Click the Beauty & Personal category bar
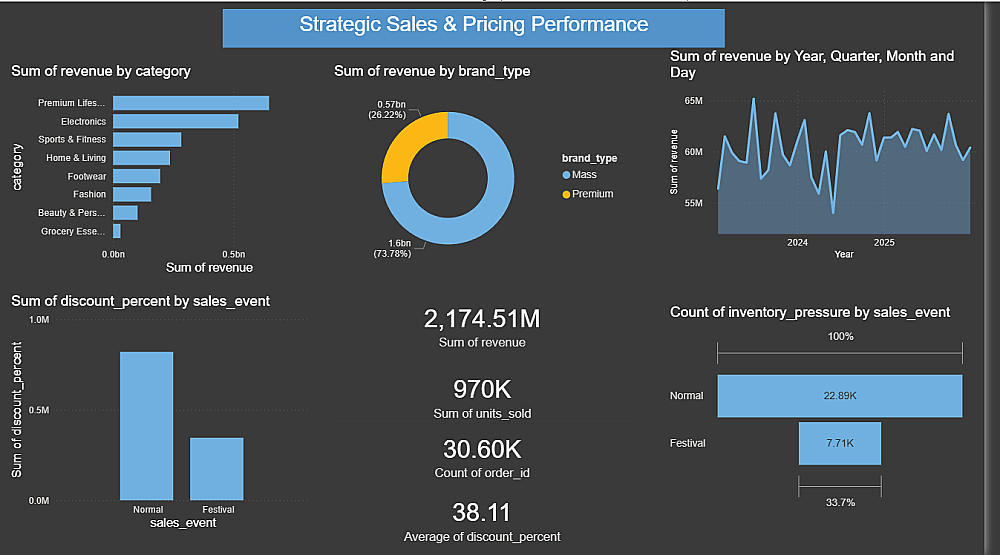1000x555 pixels. [x=125, y=212]
